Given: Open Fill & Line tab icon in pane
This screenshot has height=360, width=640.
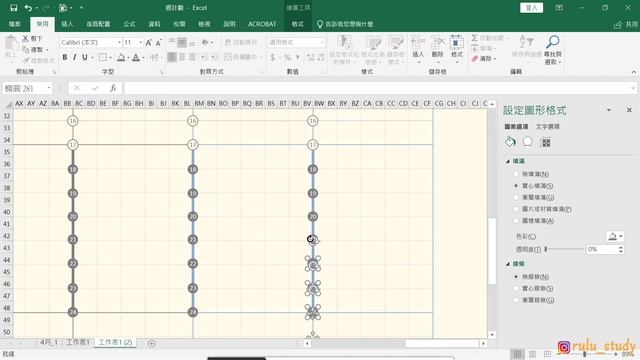Looking at the screenshot, I should (510, 142).
